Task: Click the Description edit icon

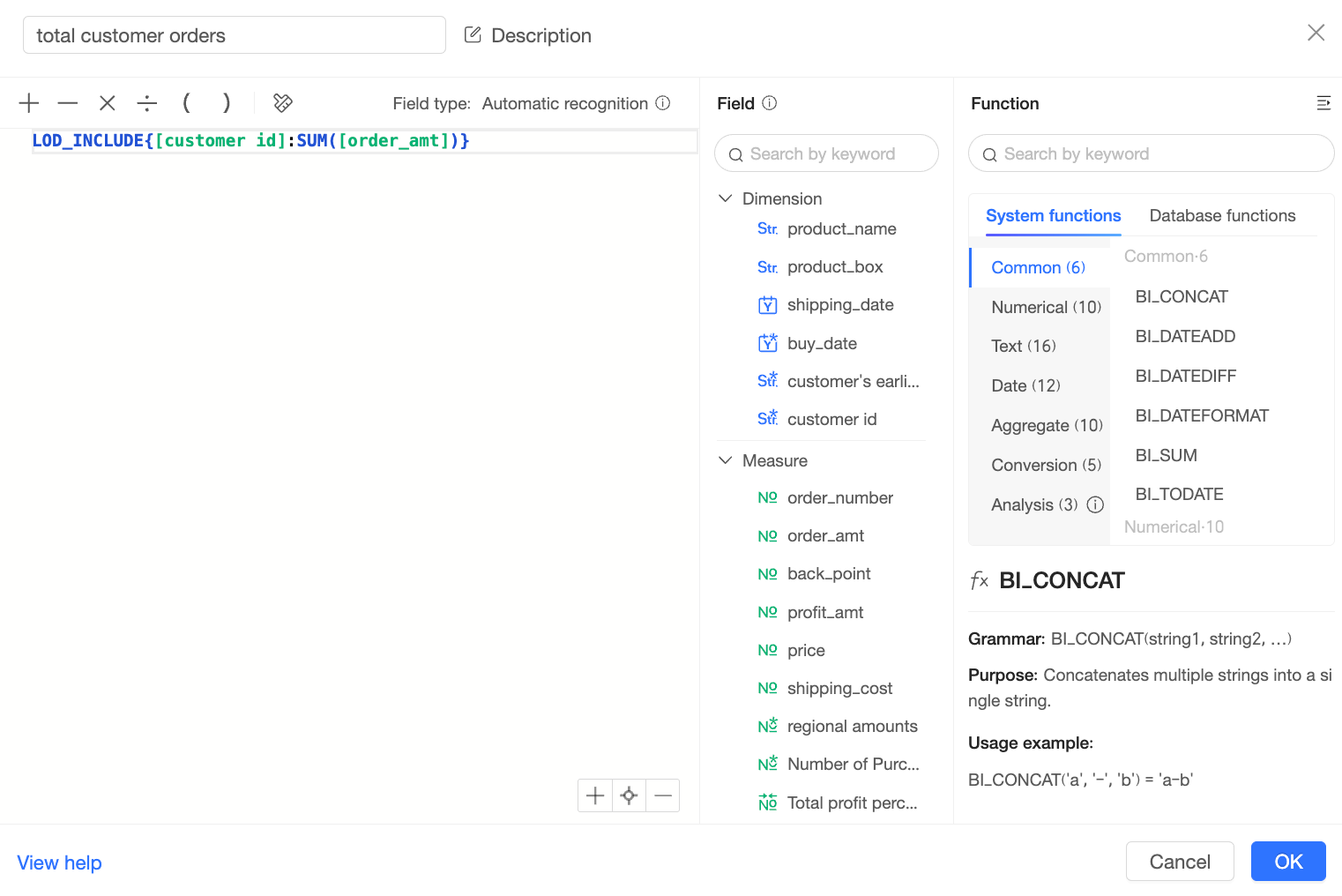Action: (x=473, y=35)
